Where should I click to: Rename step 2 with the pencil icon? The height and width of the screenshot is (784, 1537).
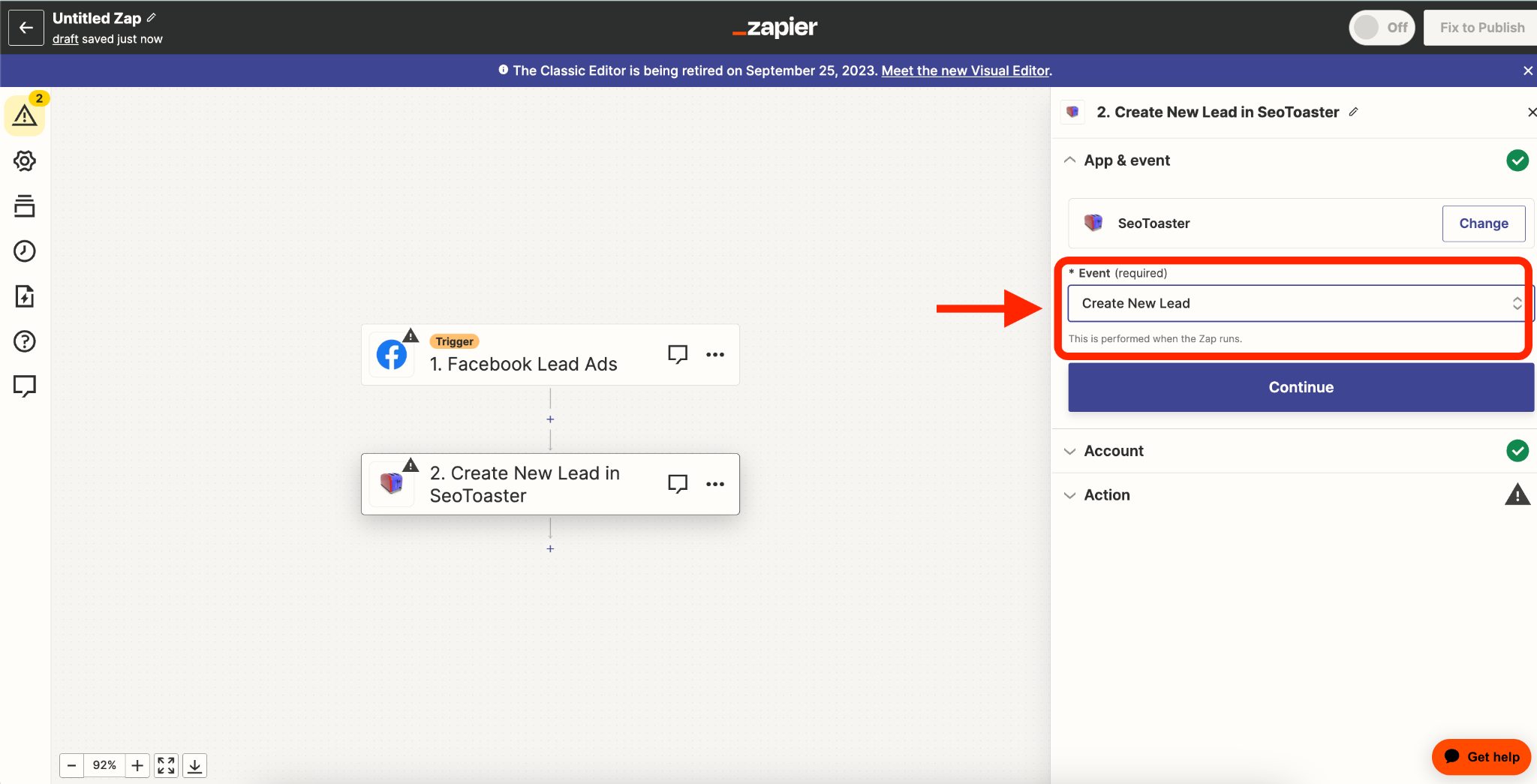(x=1353, y=112)
